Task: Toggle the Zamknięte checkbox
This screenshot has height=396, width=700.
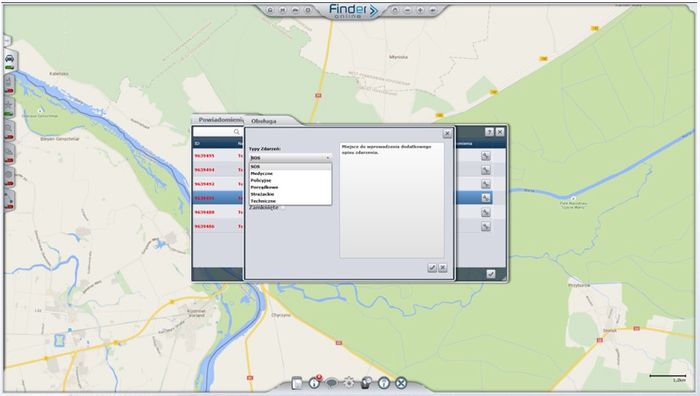Action: (x=283, y=208)
